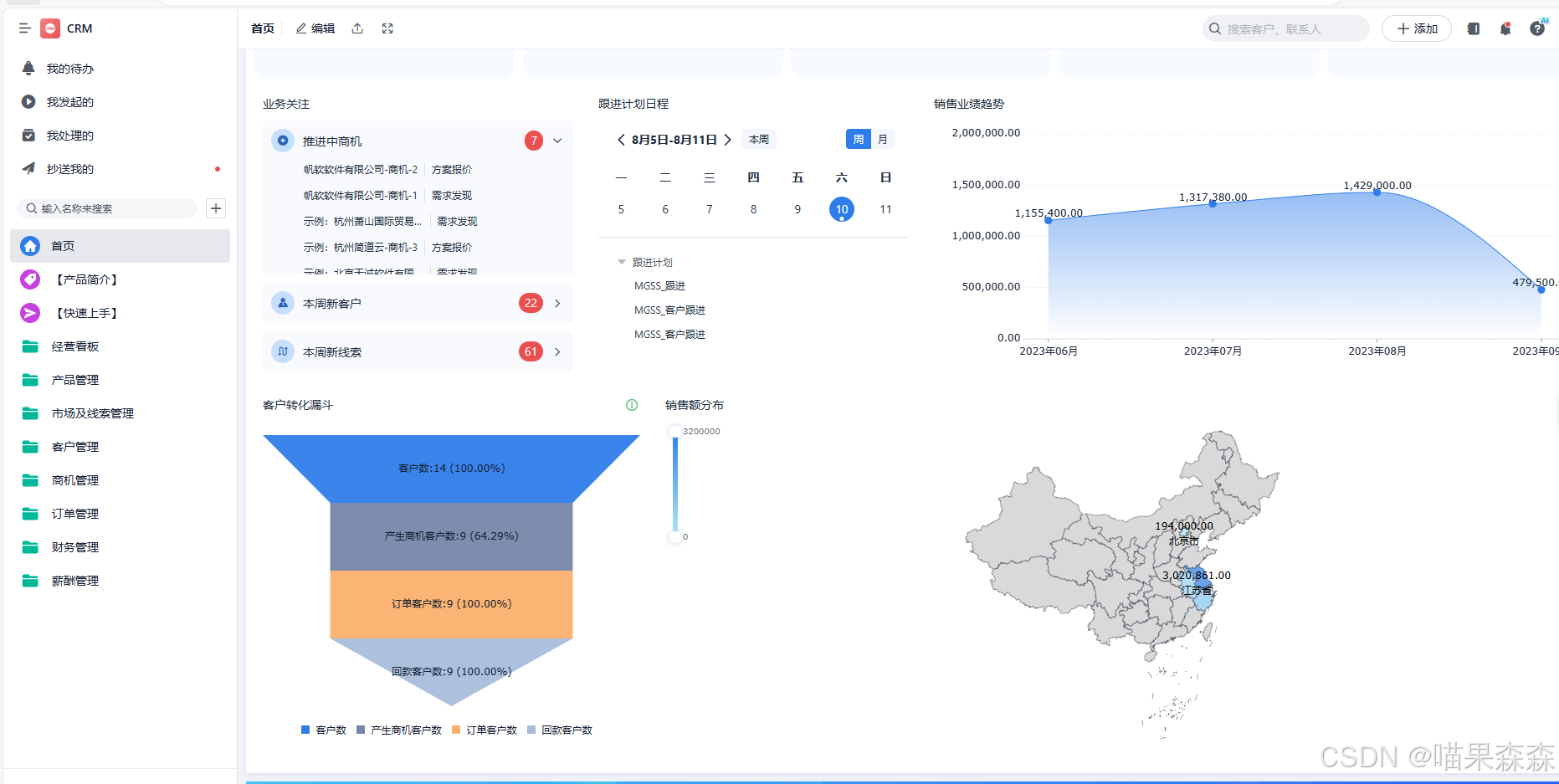
Task: Expand 本周新线索 with arrow
Action: pyautogui.click(x=557, y=351)
